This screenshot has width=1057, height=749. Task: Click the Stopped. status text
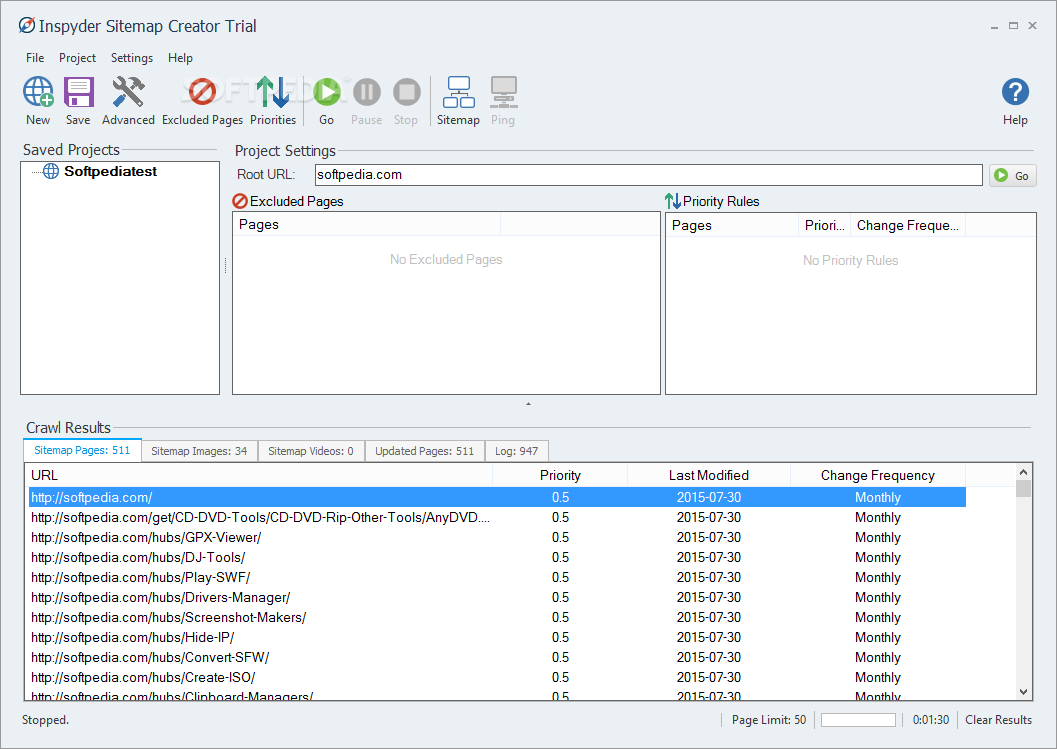pyautogui.click(x=45, y=720)
